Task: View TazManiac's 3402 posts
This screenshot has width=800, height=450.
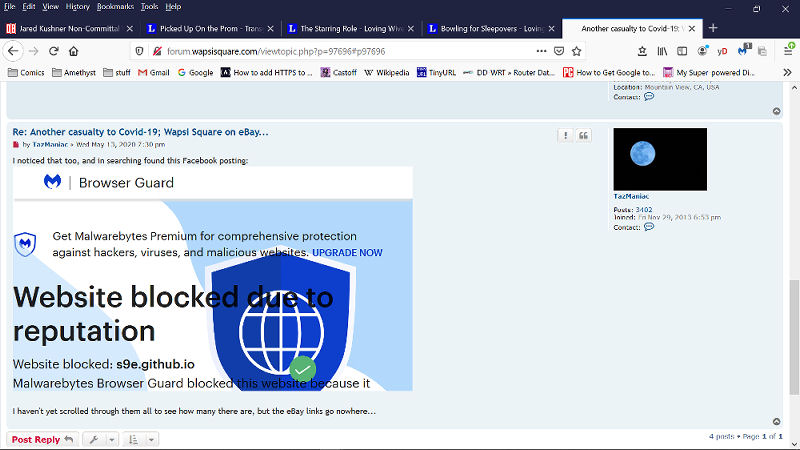Action: click(x=643, y=210)
